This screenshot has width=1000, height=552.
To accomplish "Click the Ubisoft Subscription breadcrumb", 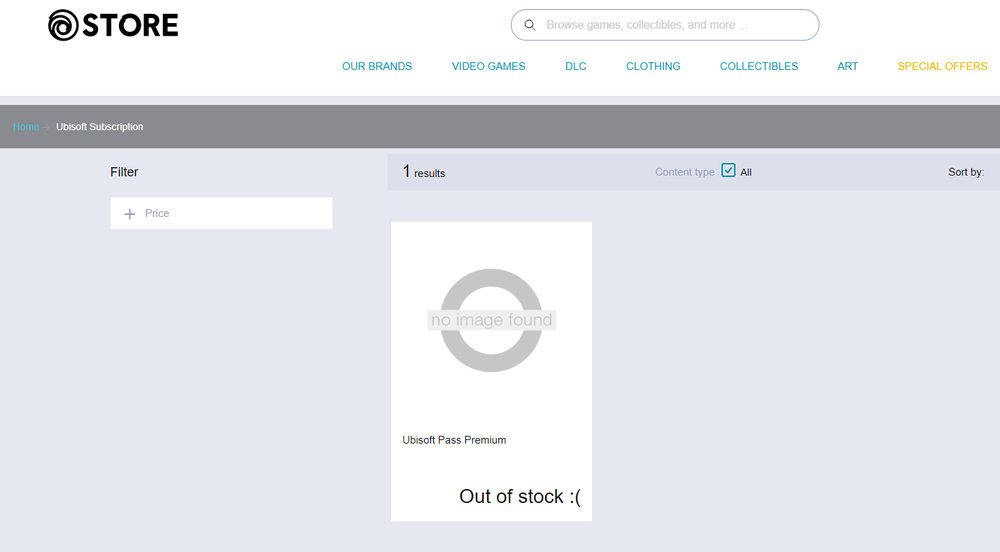I will [100, 127].
